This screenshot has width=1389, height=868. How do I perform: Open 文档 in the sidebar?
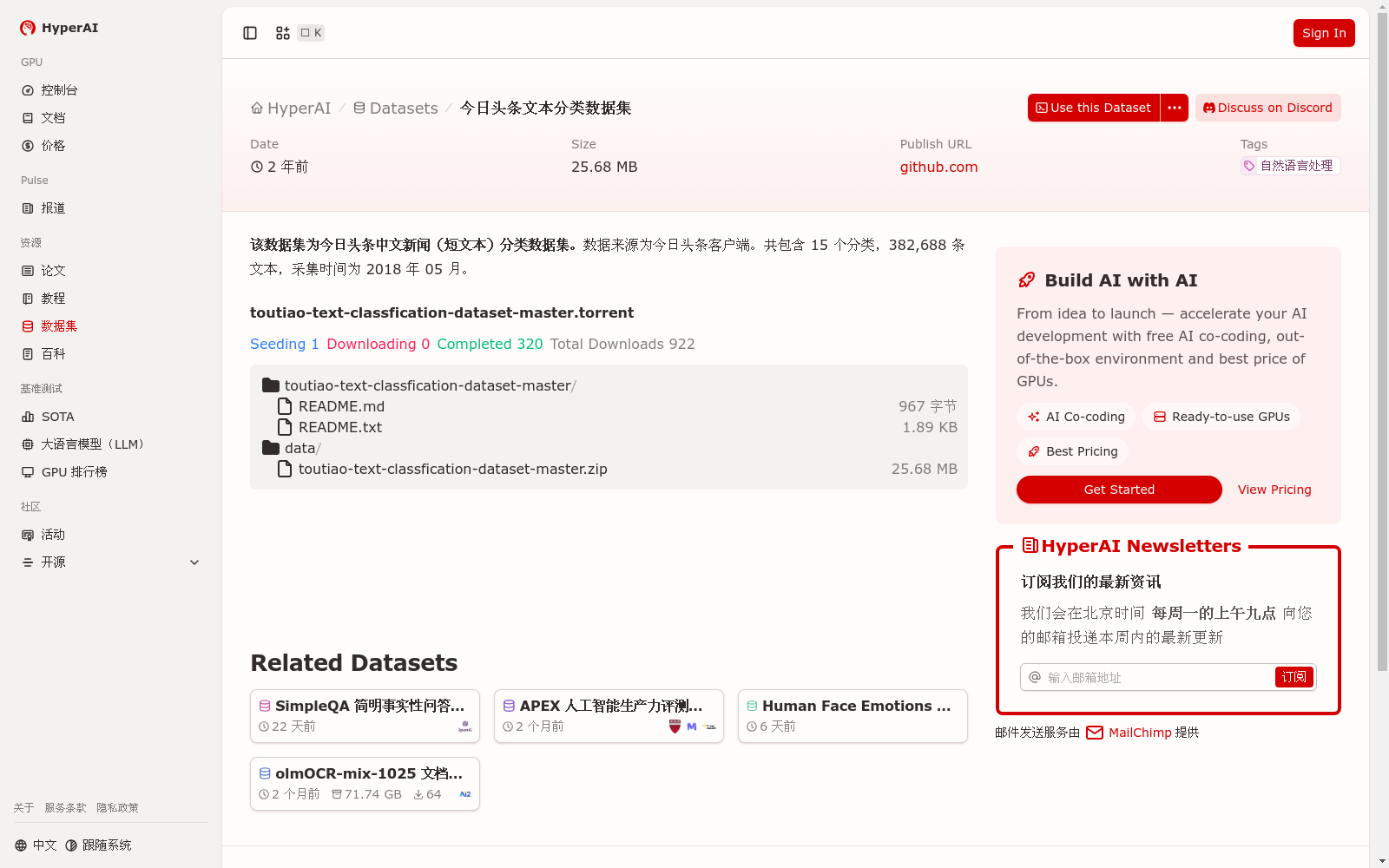pyautogui.click(x=111, y=118)
